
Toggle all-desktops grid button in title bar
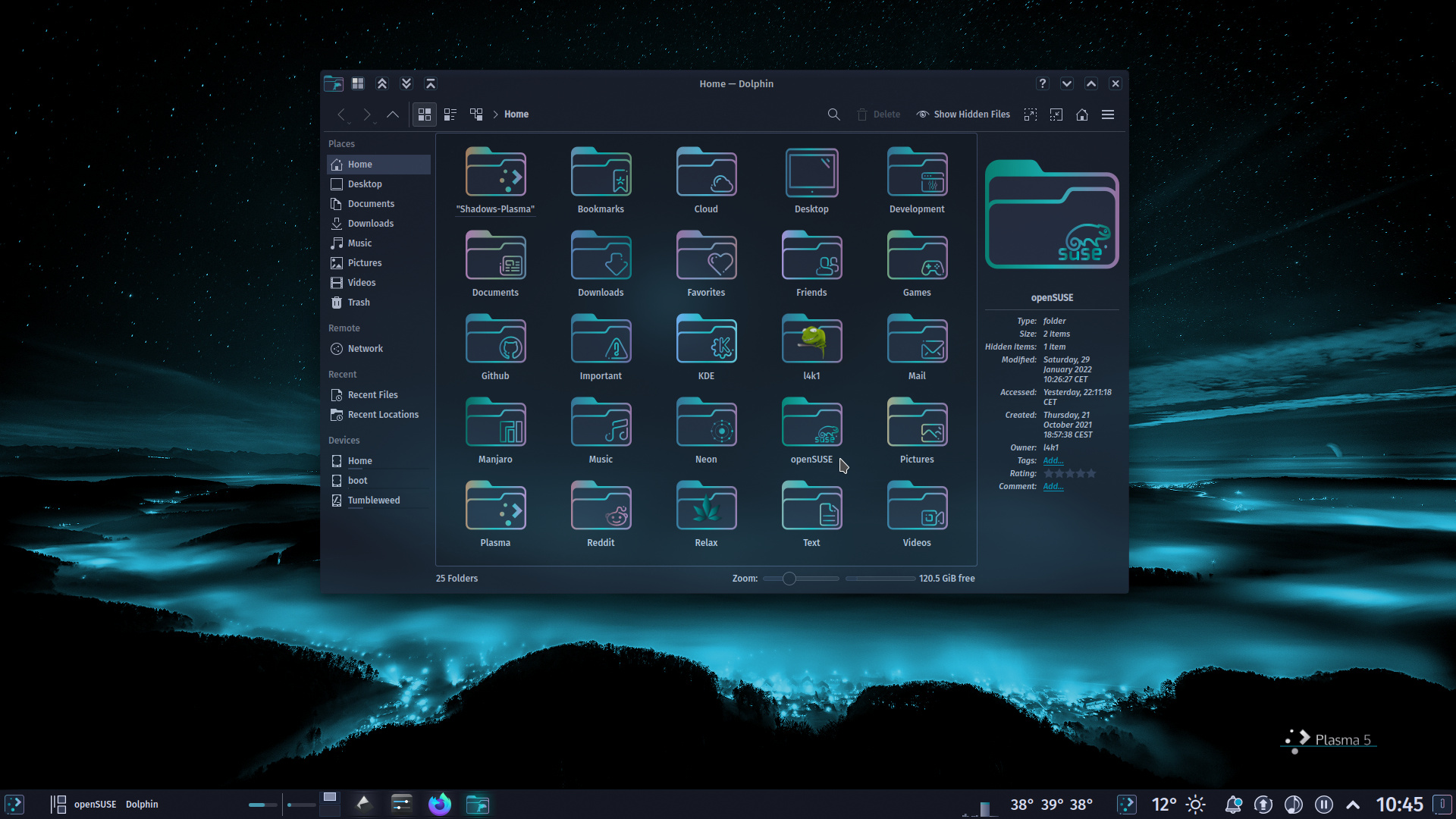coord(358,83)
